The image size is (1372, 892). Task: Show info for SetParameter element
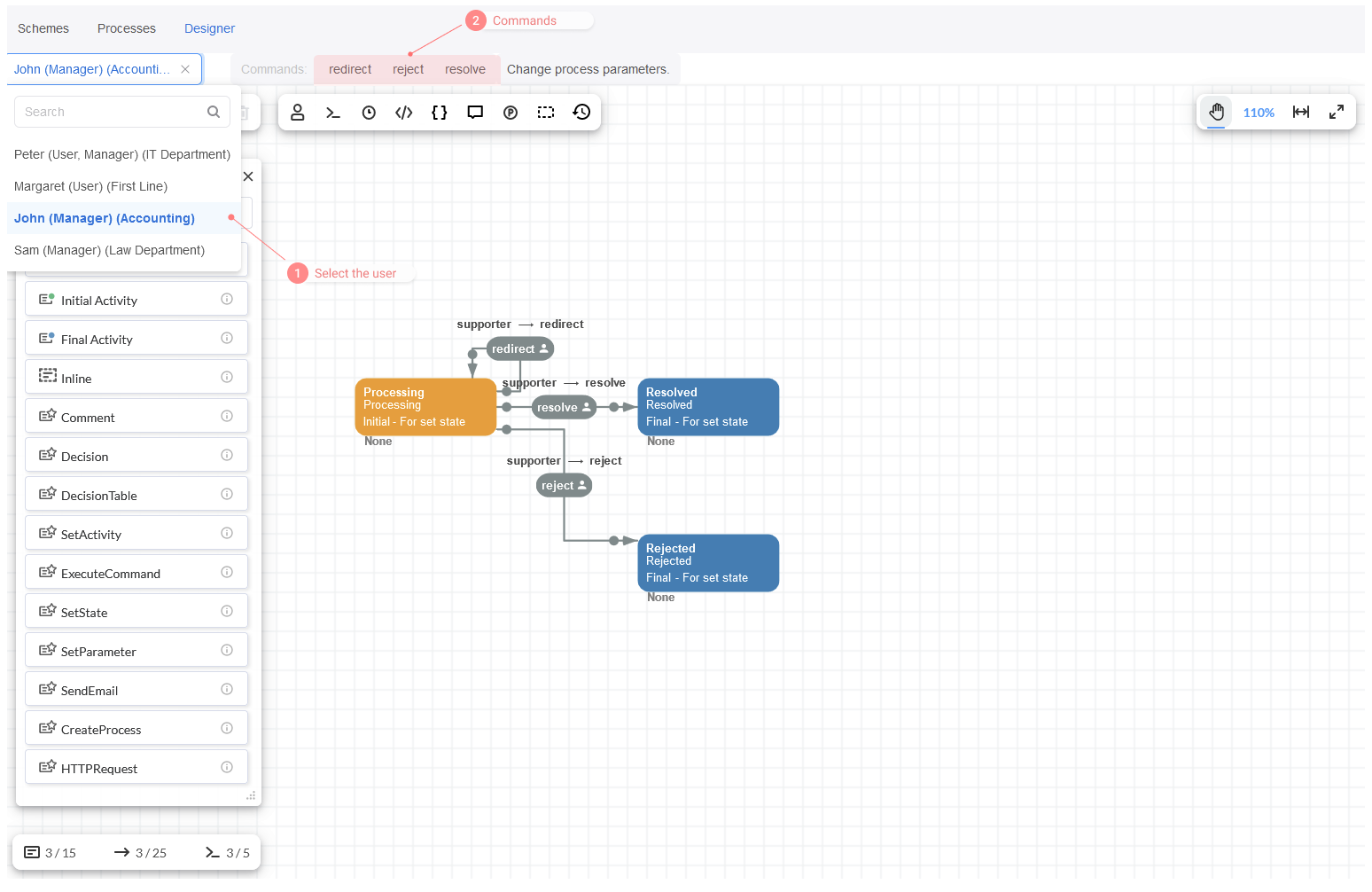click(227, 650)
